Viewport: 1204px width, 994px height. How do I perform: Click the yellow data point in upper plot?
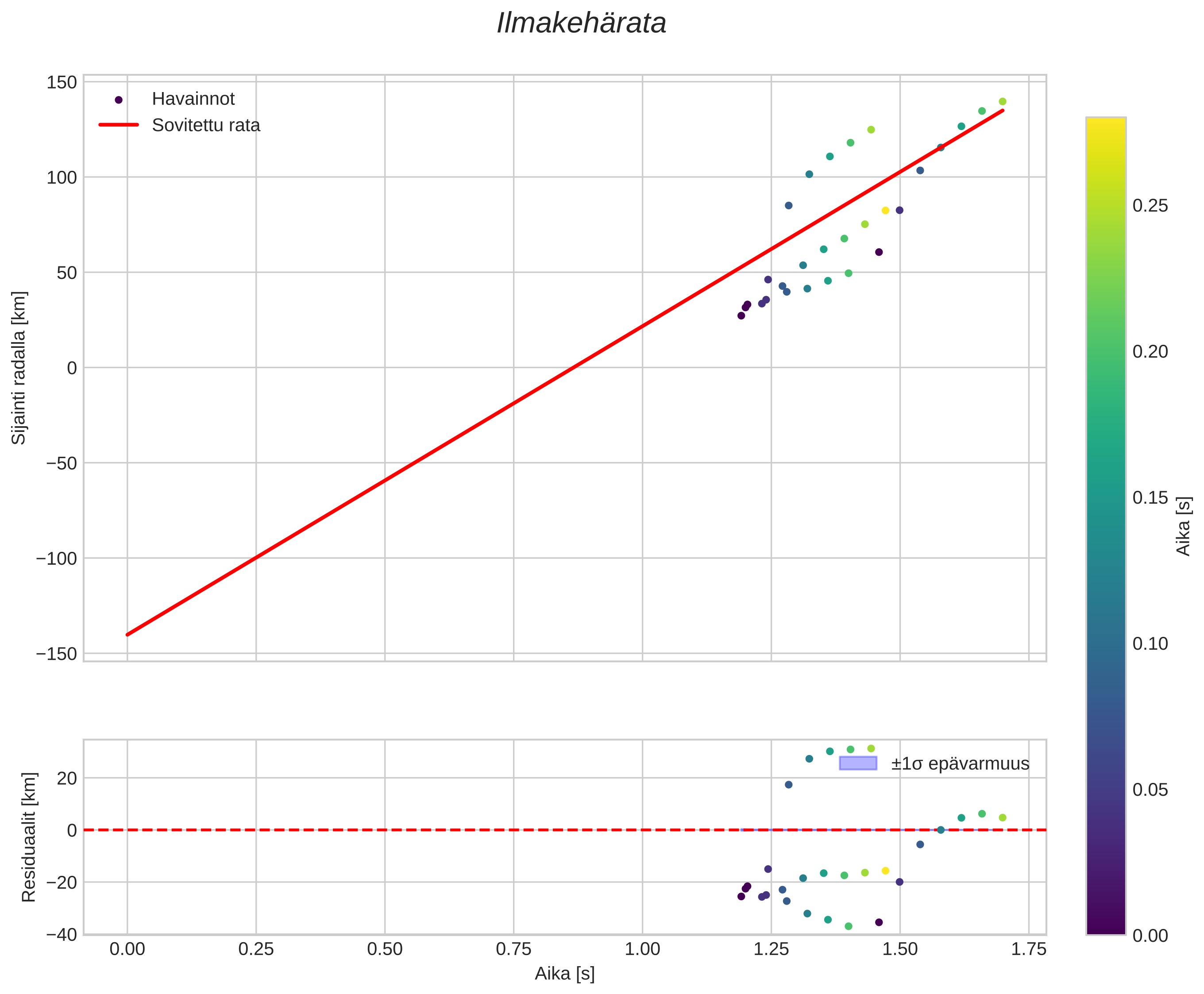[885, 211]
